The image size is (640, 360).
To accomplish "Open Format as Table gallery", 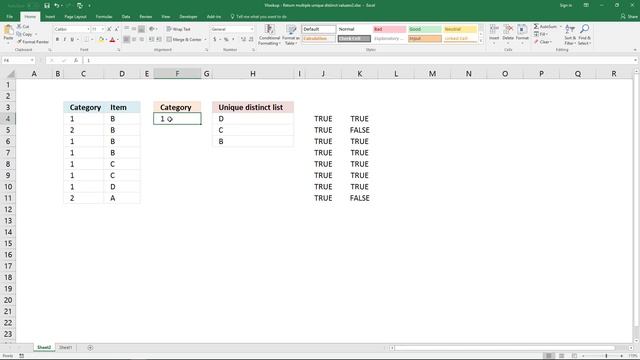I will tap(291, 35).
